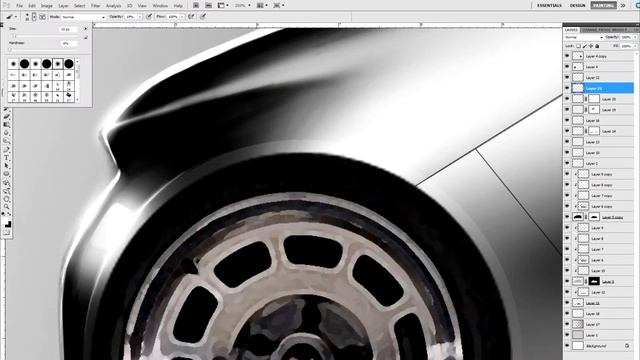Open the brush Mode dropdown

(x=84, y=17)
